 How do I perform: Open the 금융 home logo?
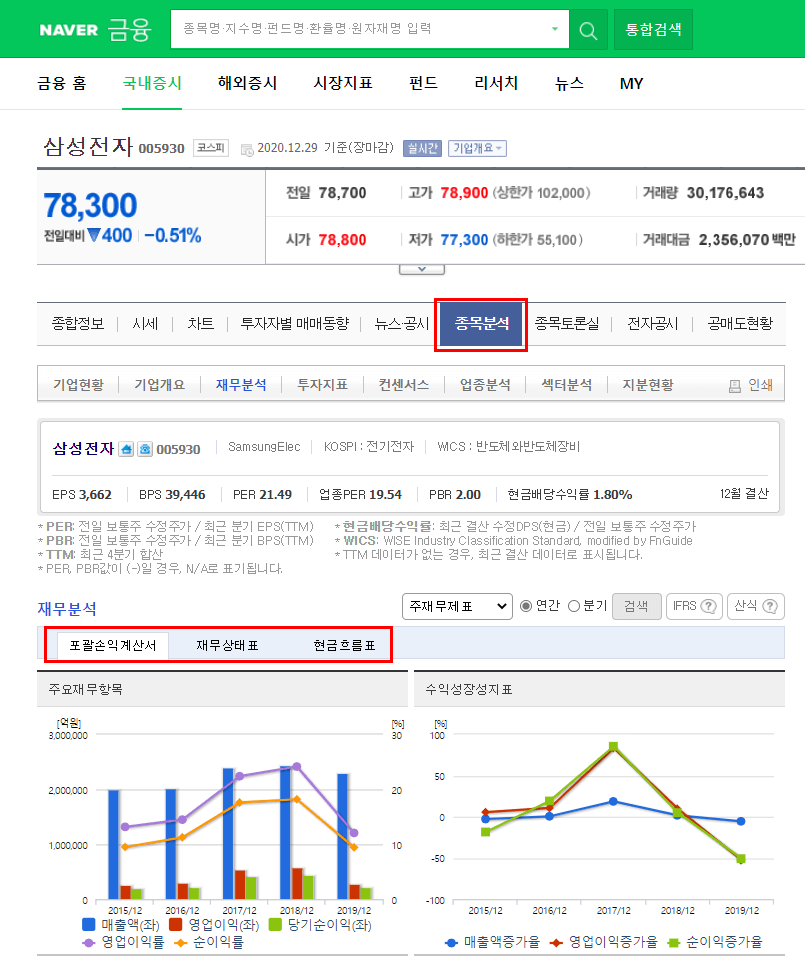[130, 29]
